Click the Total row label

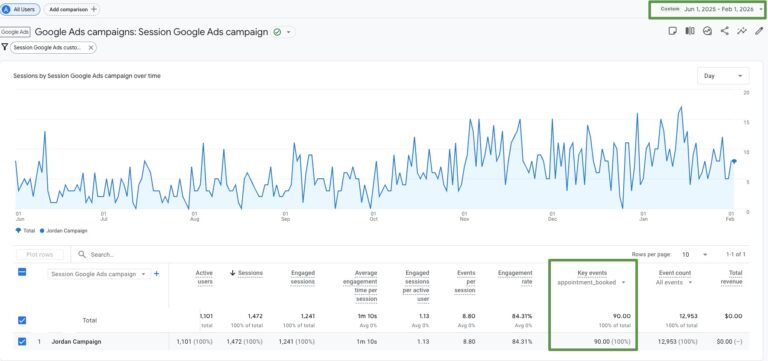[90, 320]
